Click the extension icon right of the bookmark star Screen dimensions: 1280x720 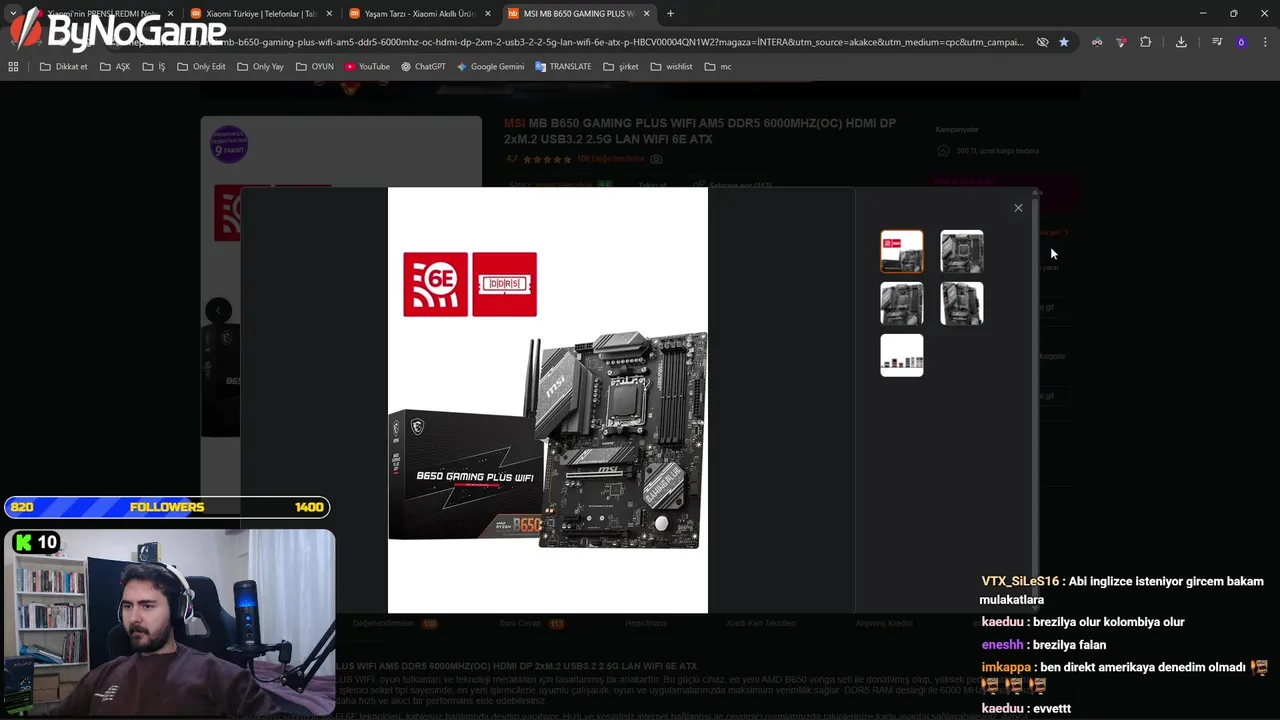coord(1097,42)
